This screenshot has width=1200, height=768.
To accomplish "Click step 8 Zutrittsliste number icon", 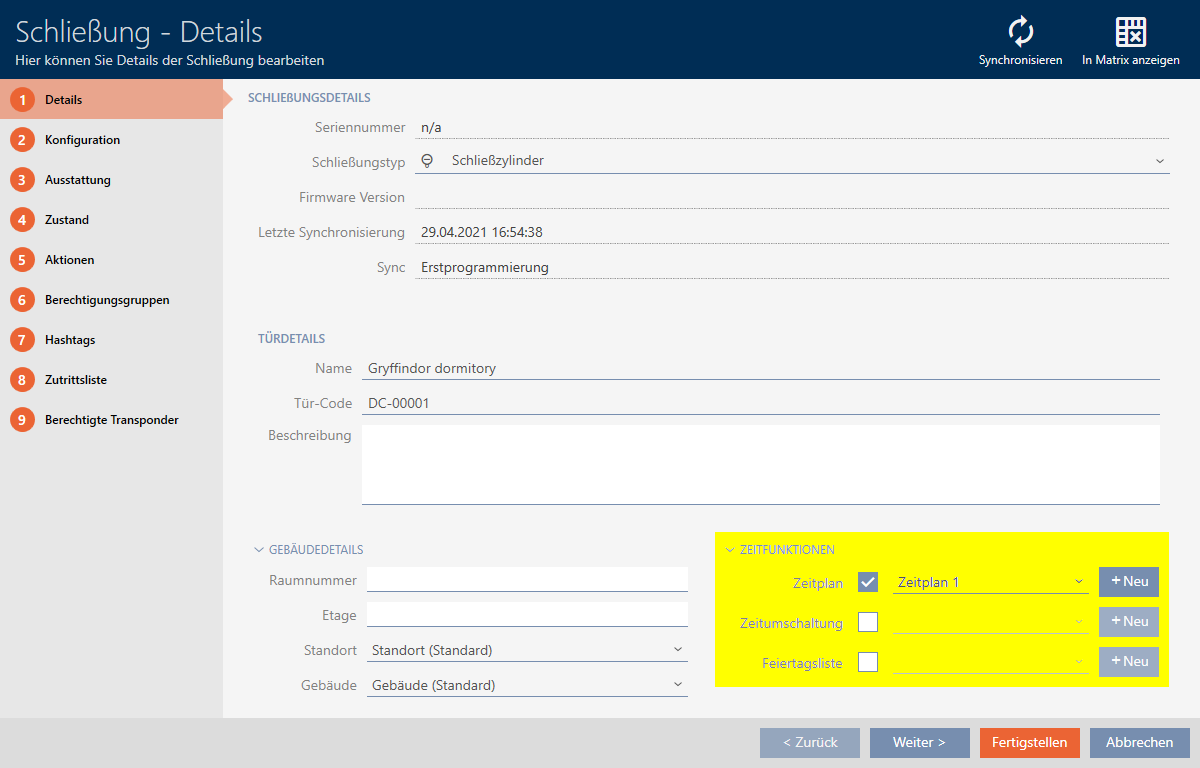I will (x=22, y=380).
